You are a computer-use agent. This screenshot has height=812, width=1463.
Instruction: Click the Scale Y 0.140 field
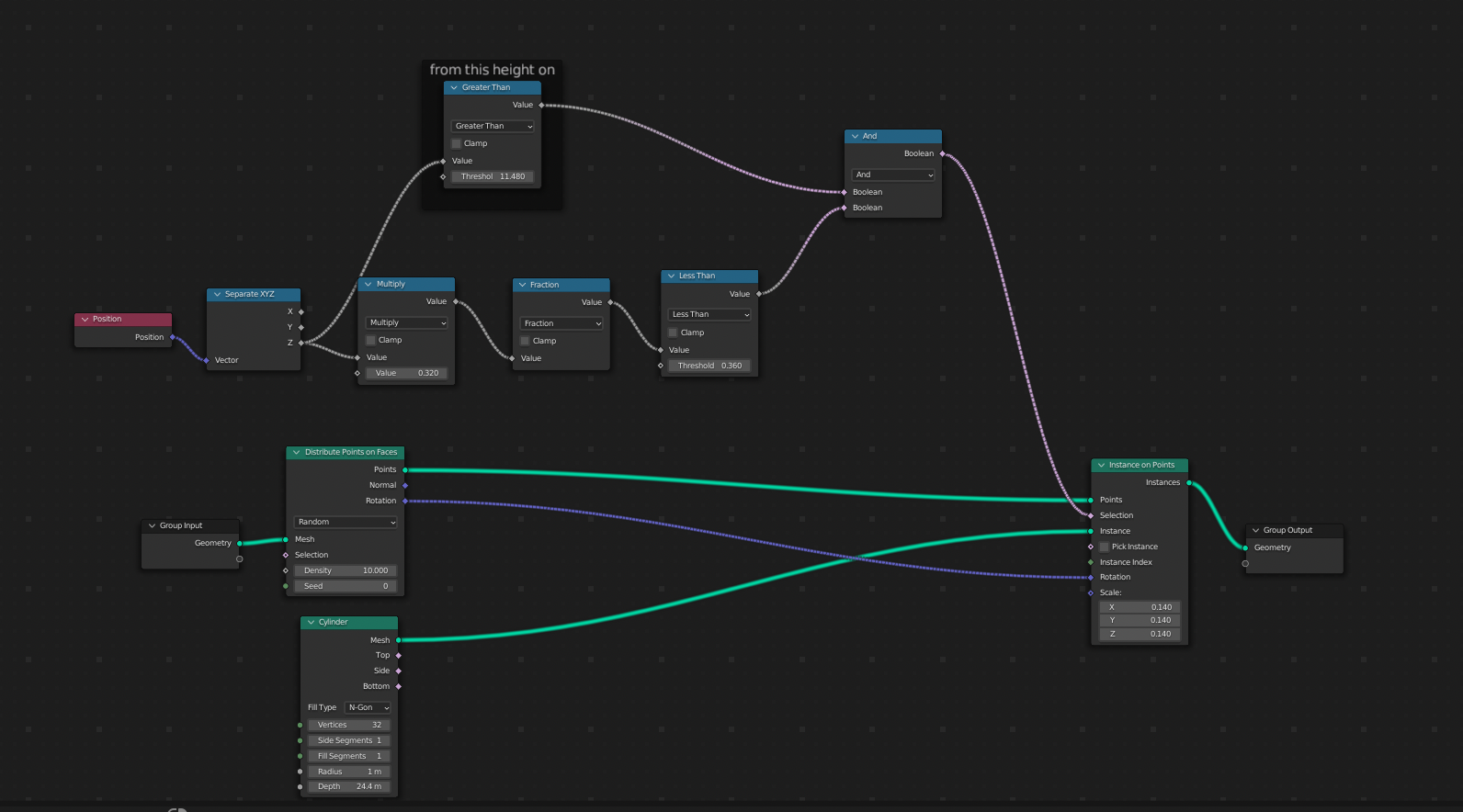pos(1140,621)
